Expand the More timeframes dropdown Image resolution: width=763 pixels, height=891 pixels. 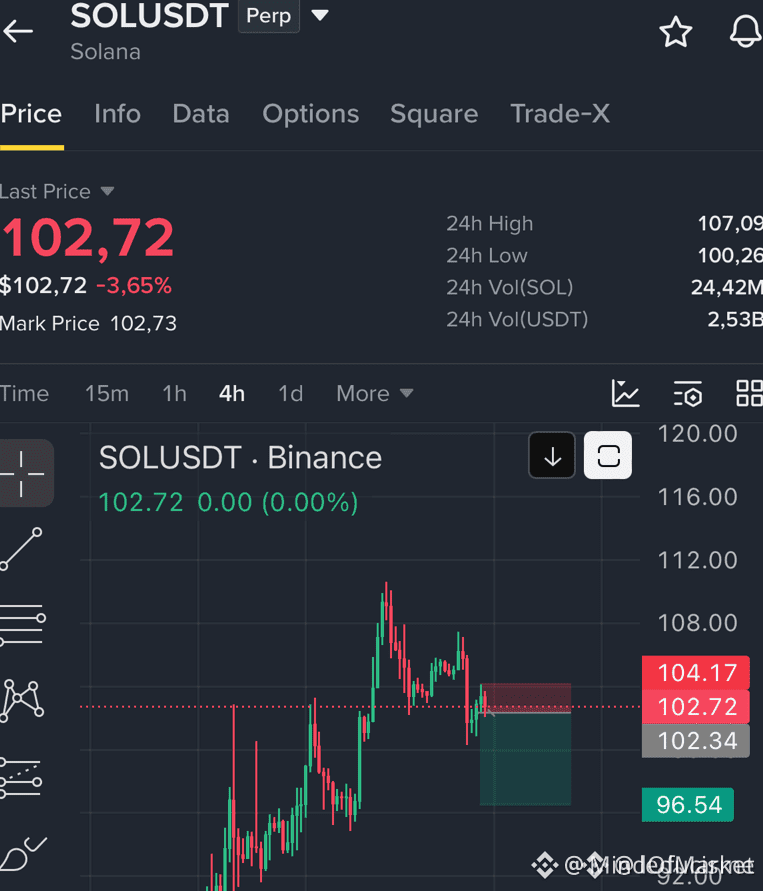374,393
